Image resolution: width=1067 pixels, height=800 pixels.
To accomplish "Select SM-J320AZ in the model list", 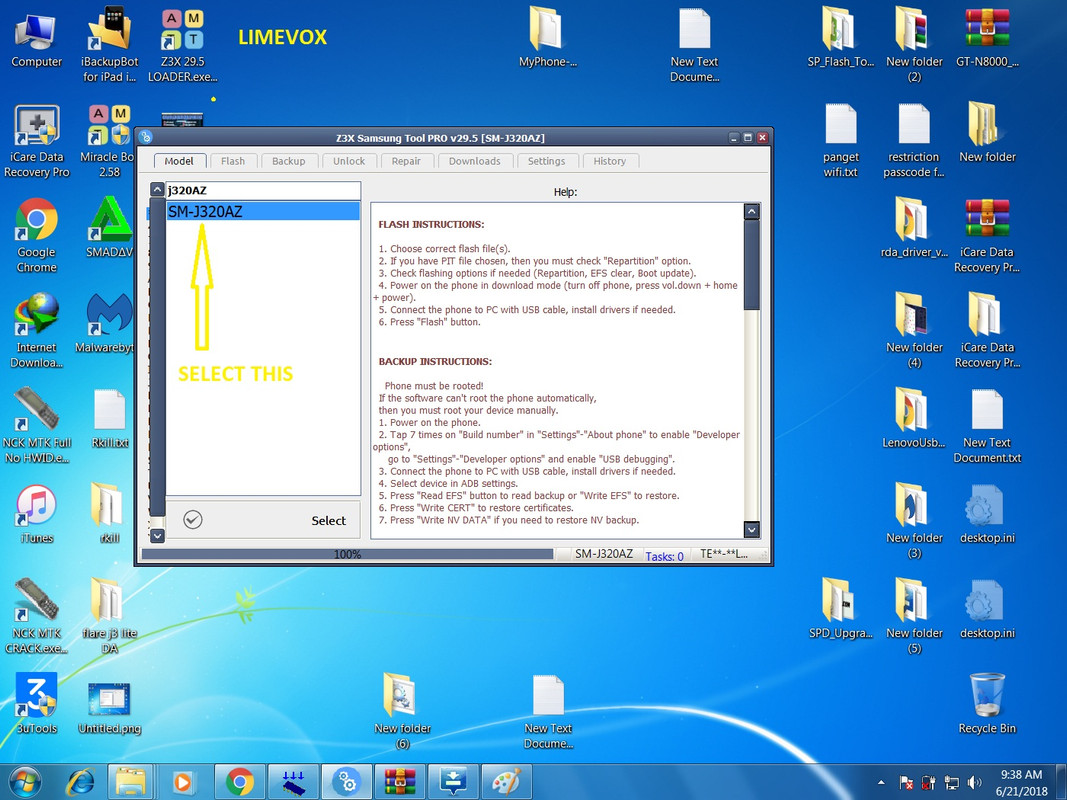I will [263, 212].
